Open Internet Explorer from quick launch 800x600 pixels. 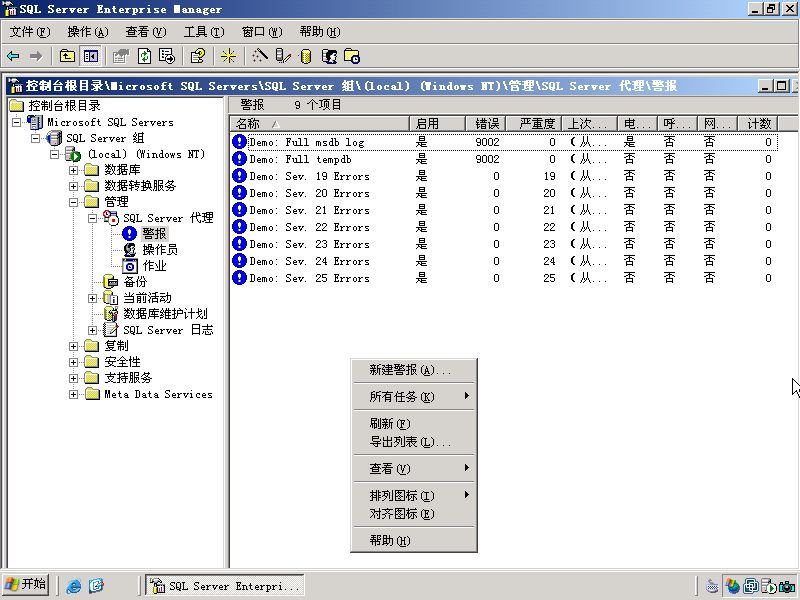pos(74,586)
